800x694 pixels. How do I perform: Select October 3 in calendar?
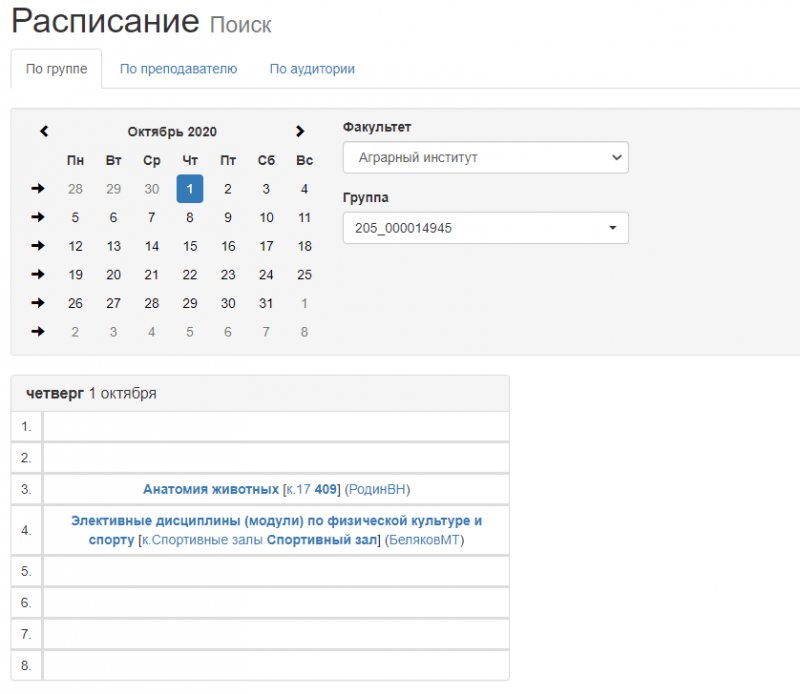pos(266,189)
